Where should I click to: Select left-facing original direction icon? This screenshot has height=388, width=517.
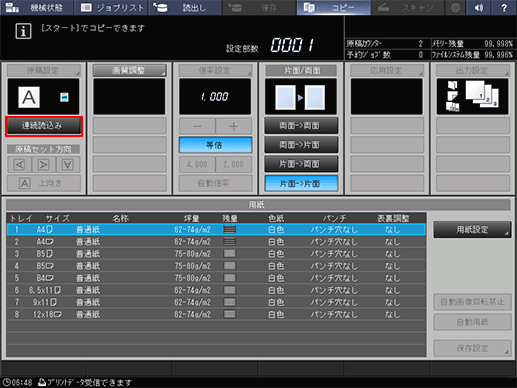coord(20,165)
